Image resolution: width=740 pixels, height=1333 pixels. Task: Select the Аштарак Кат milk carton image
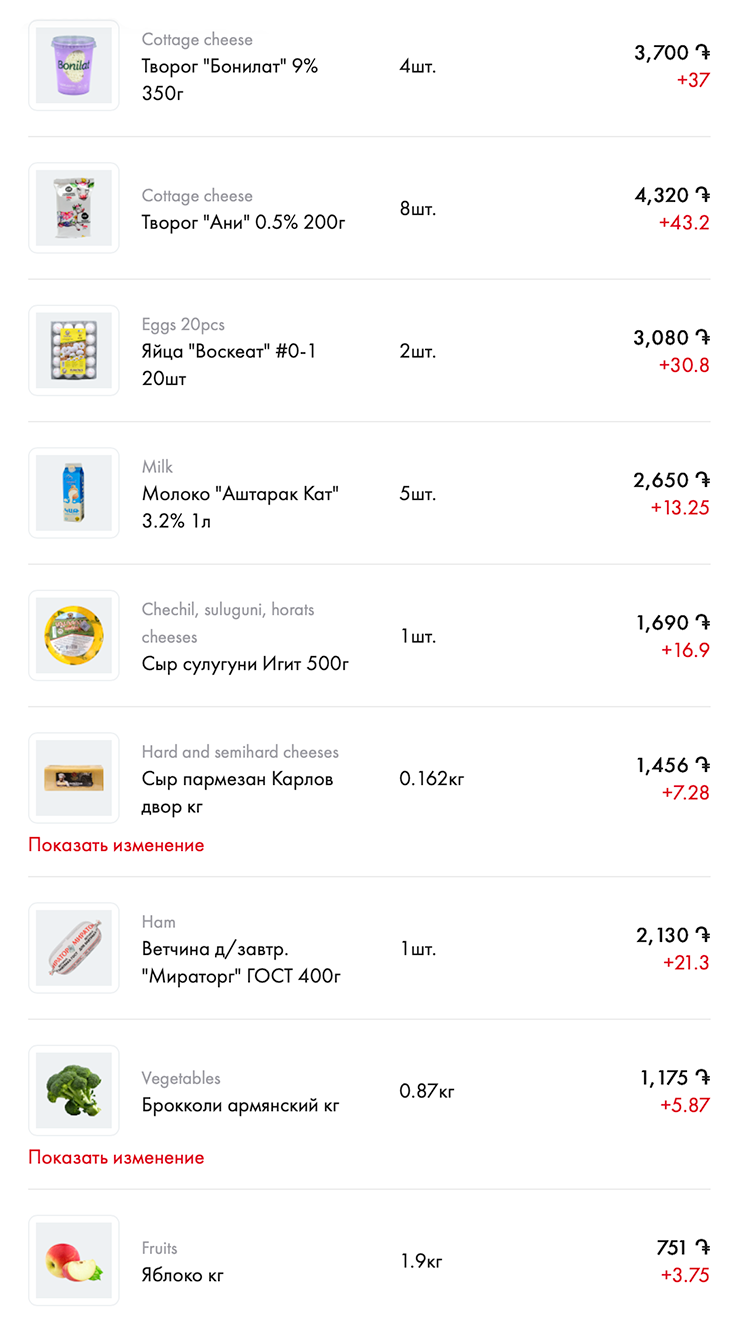click(x=74, y=493)
